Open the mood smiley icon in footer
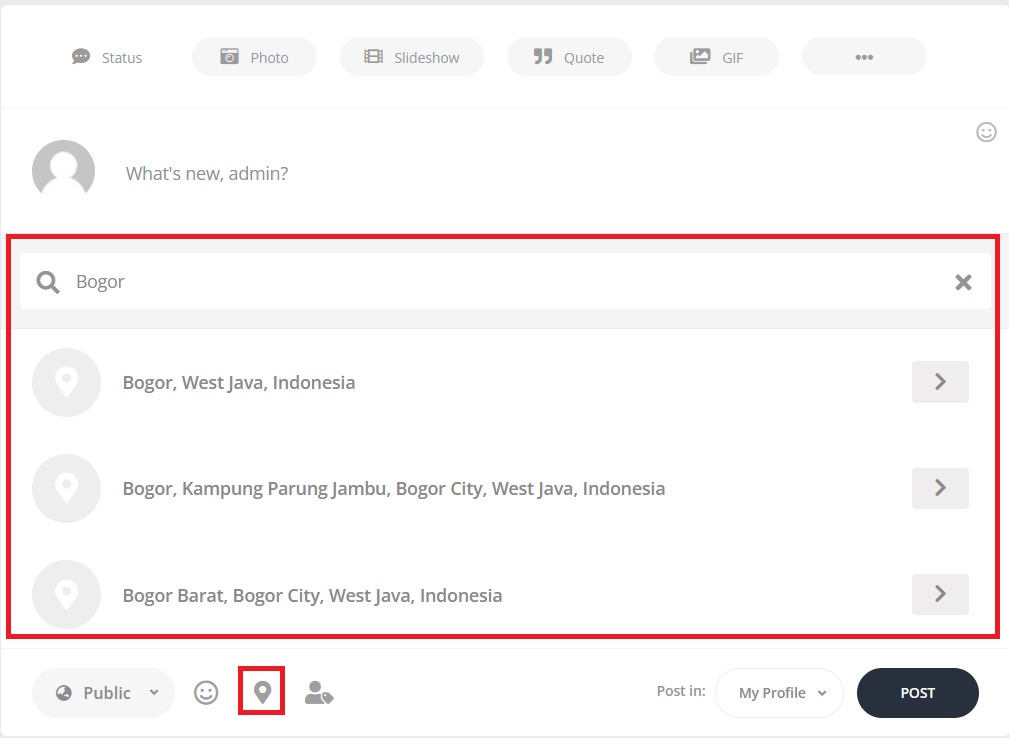This screenshot has height=738, width=1009. 206,693
